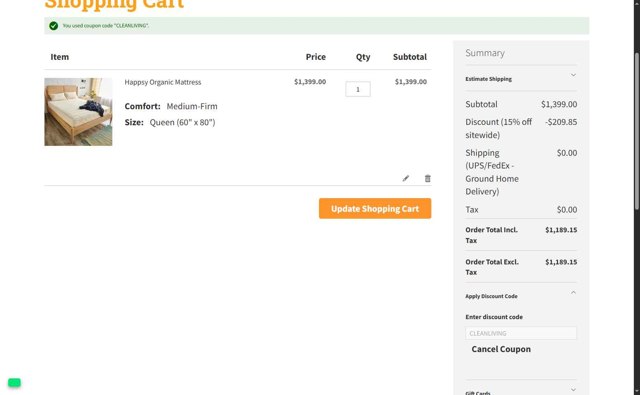Click the green success checkmark icon
This screenshot has height=395, width=640.
(53, 26)
